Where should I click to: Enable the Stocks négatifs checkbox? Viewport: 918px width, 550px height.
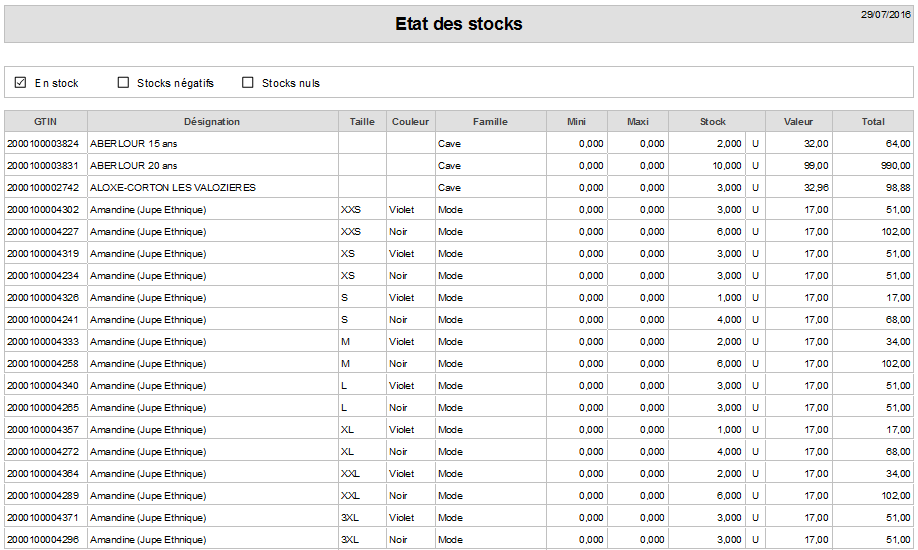click(x=123, y=83)
